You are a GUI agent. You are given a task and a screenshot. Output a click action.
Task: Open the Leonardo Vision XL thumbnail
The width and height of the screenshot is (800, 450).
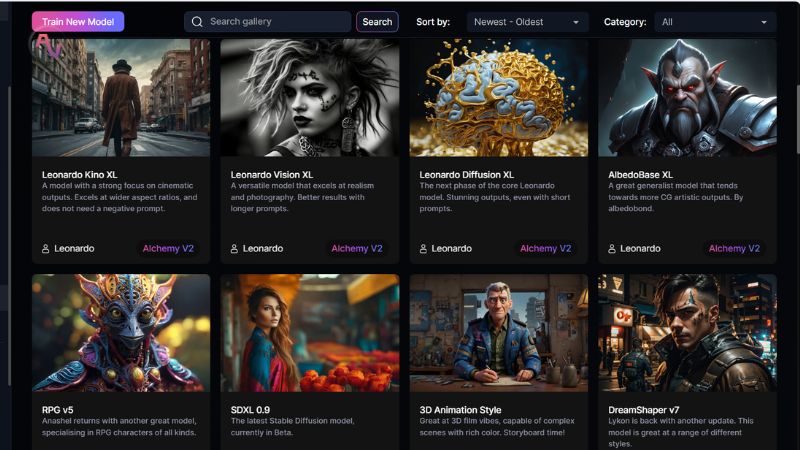310,97
